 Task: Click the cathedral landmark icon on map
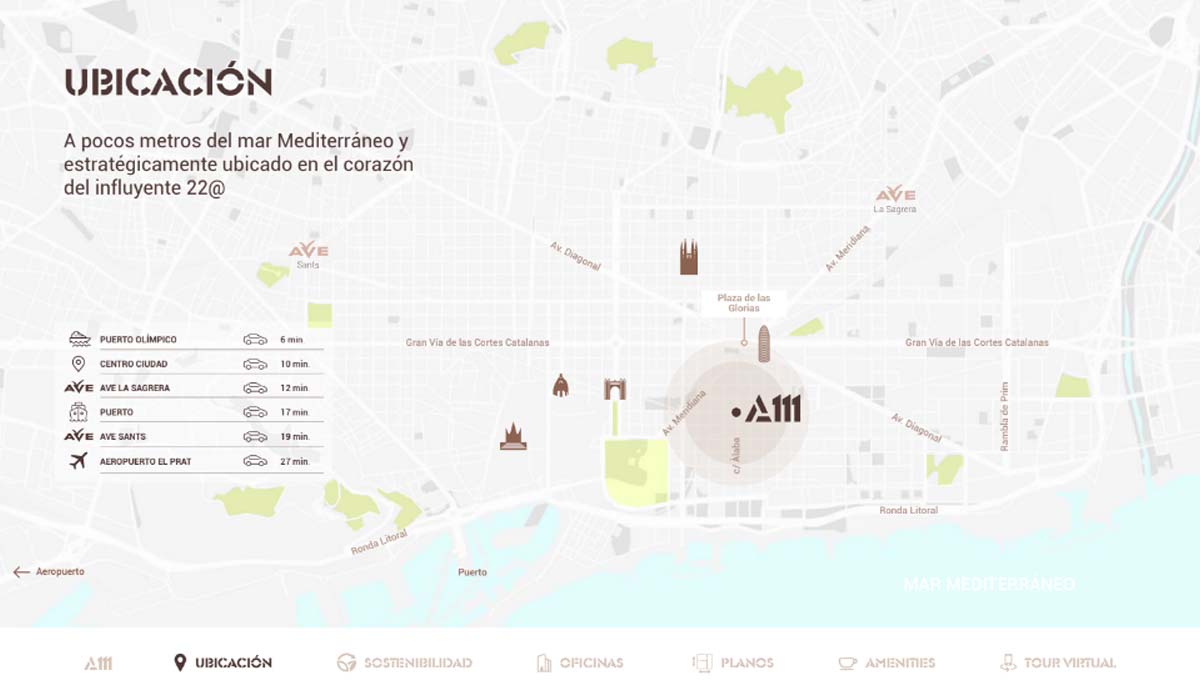click(513, 436)
